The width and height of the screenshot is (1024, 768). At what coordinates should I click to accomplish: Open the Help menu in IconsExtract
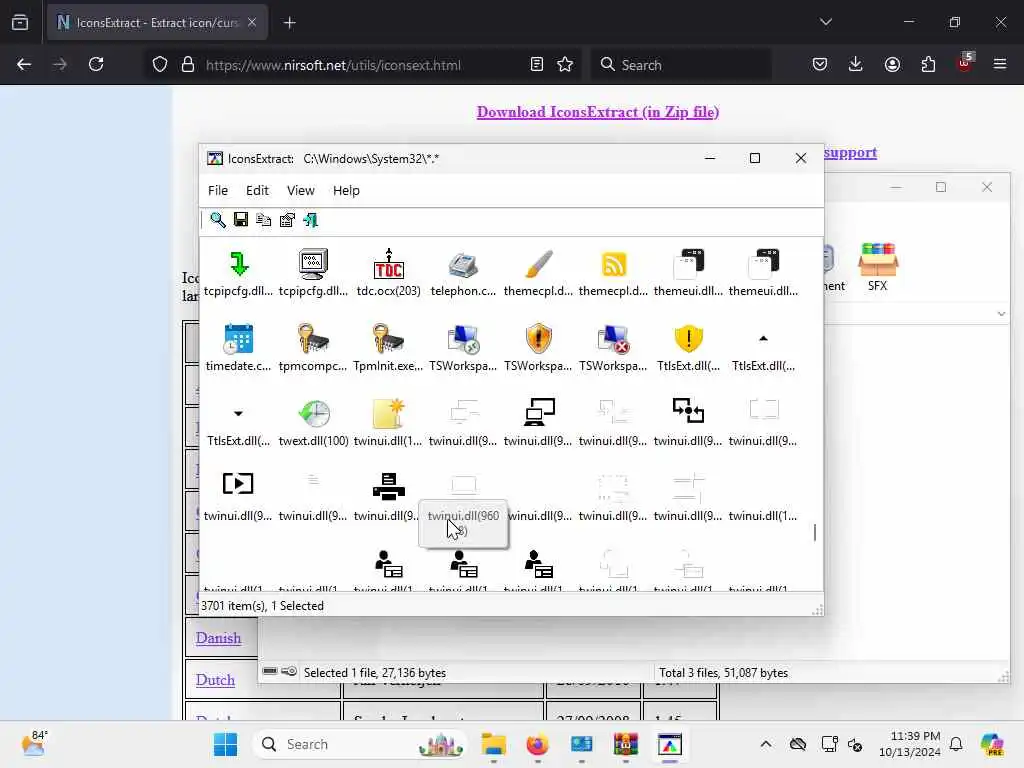346,191
